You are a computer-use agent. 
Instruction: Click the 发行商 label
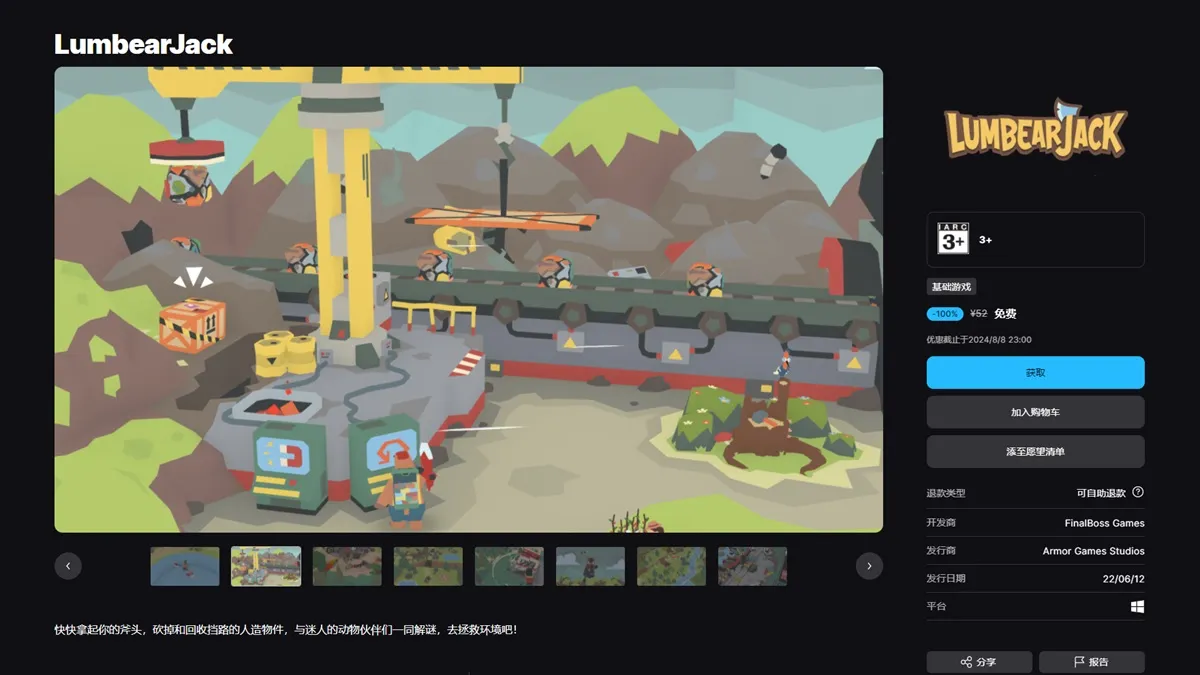coord(942,551)
